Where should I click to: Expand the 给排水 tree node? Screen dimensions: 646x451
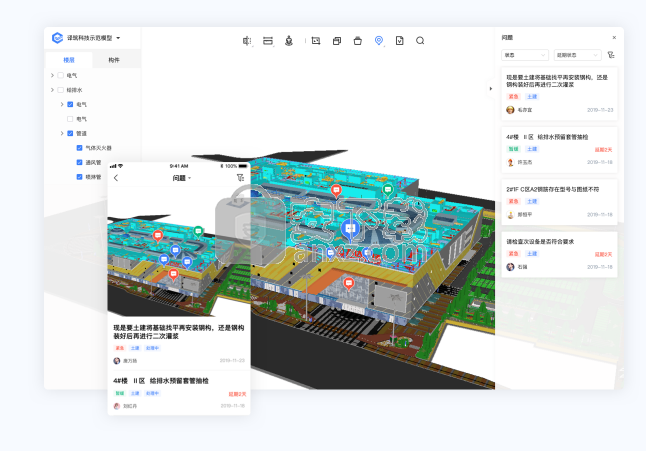[52, 90]
